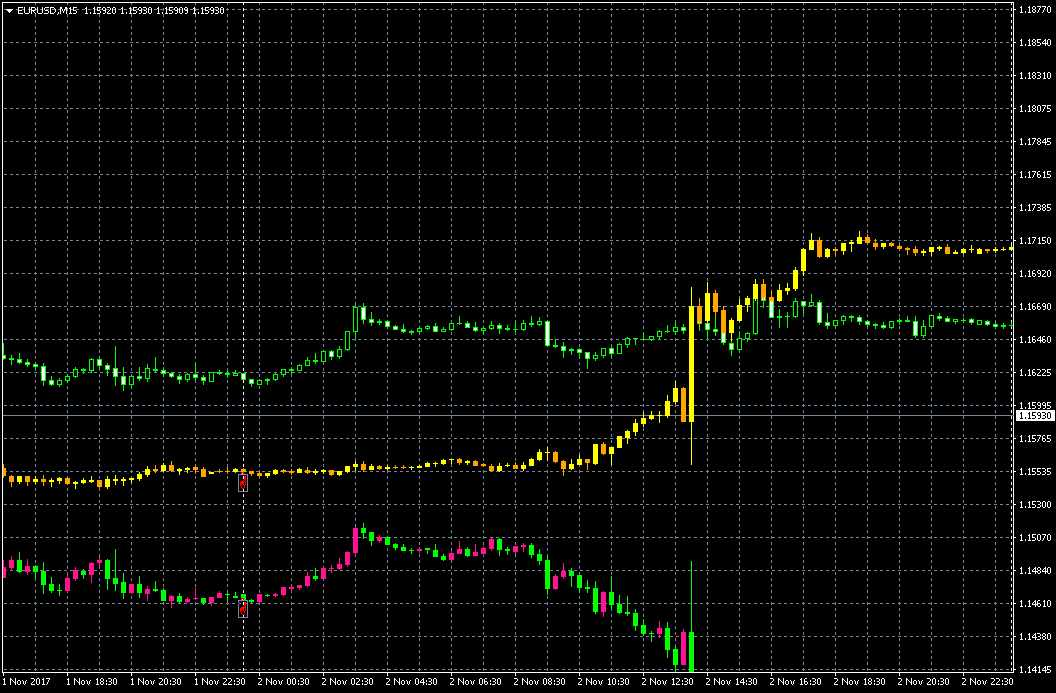Click the 1.18540 price axis label
Viewport: 1056px width, 693px height.
(x=1035, y=42)
